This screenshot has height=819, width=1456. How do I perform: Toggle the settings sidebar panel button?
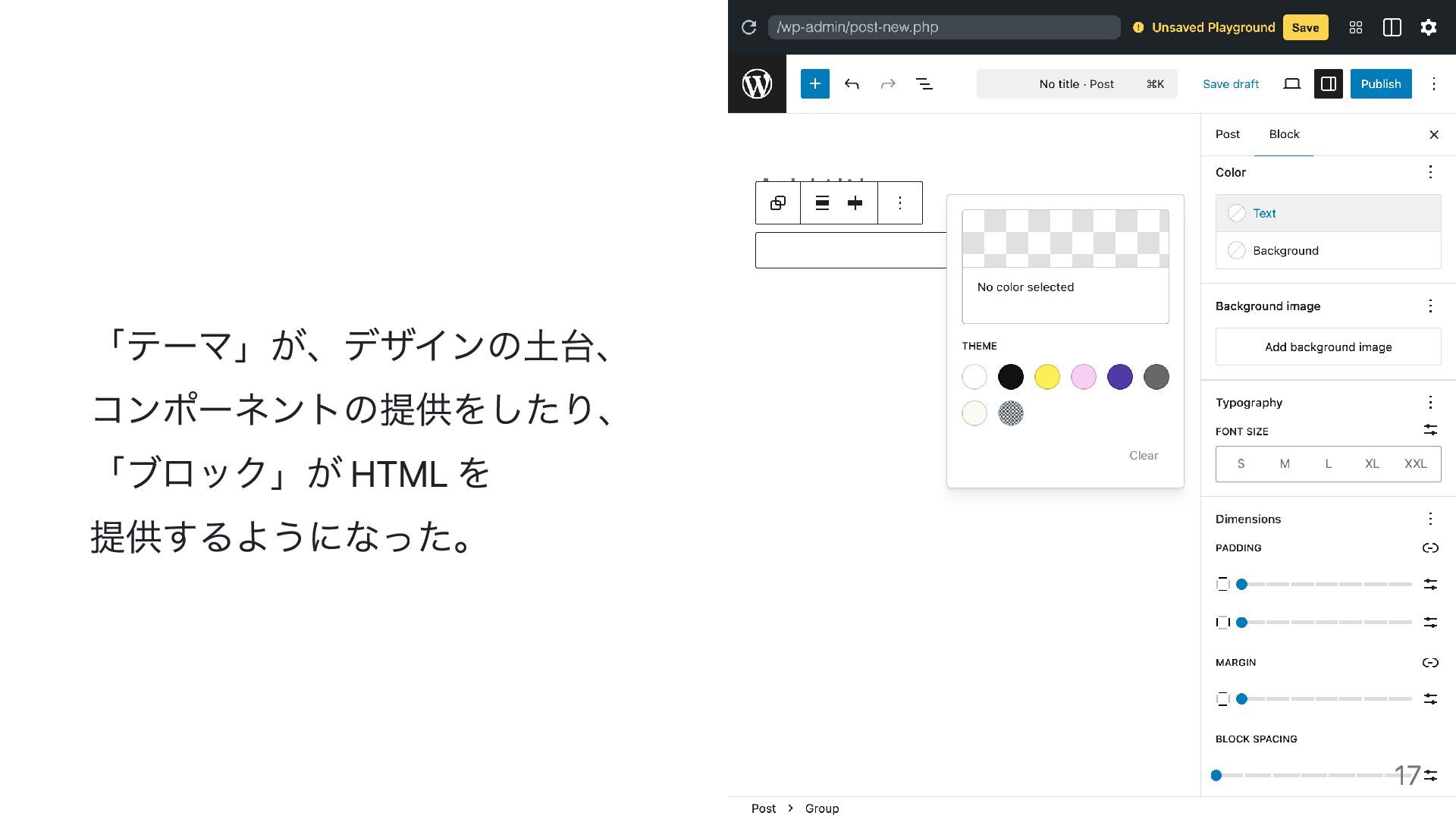click(1328, 83)
